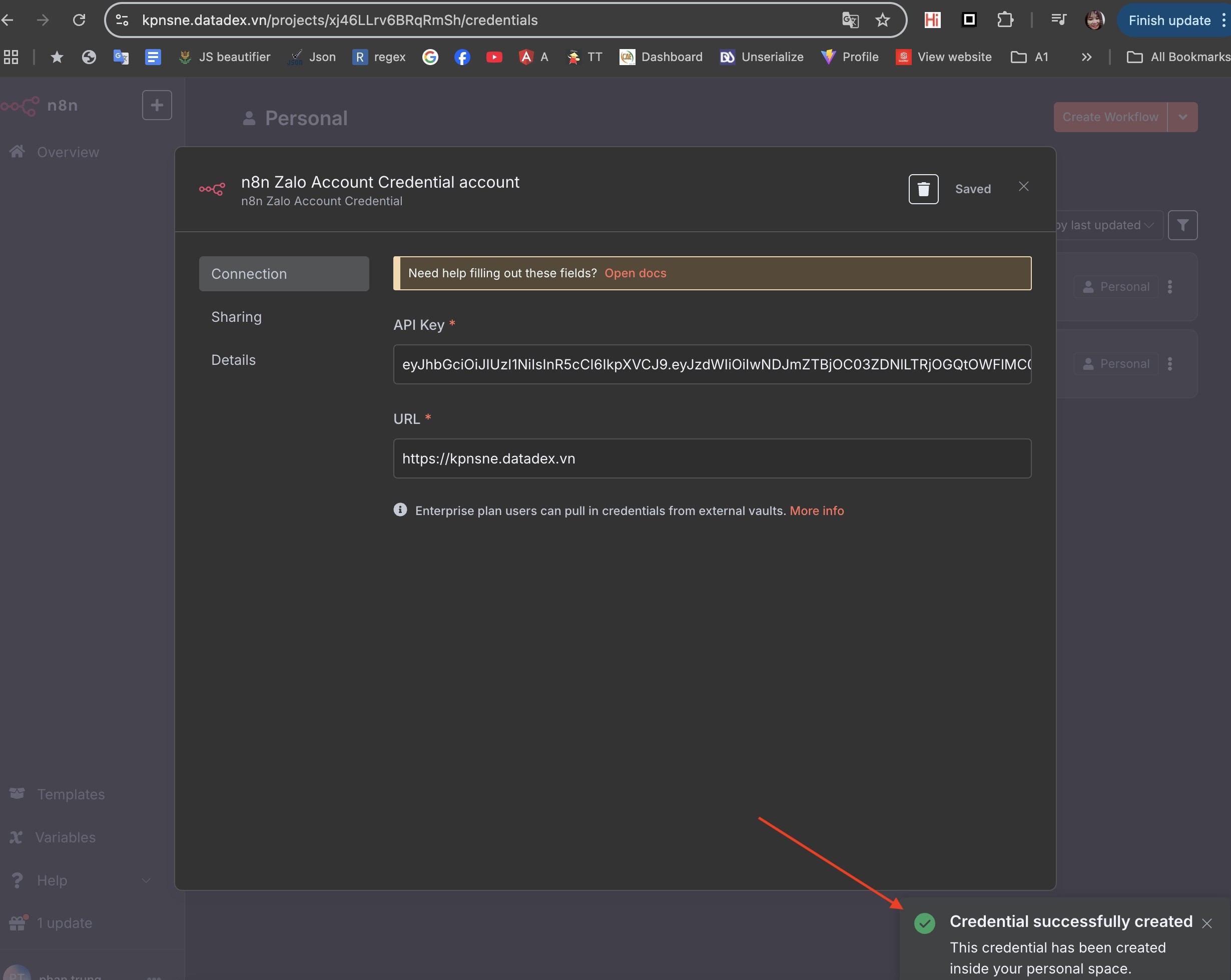Open the regex bookmark
Image resolution: width=1231 pixels, height=980 pixels.
pos(379,57)
